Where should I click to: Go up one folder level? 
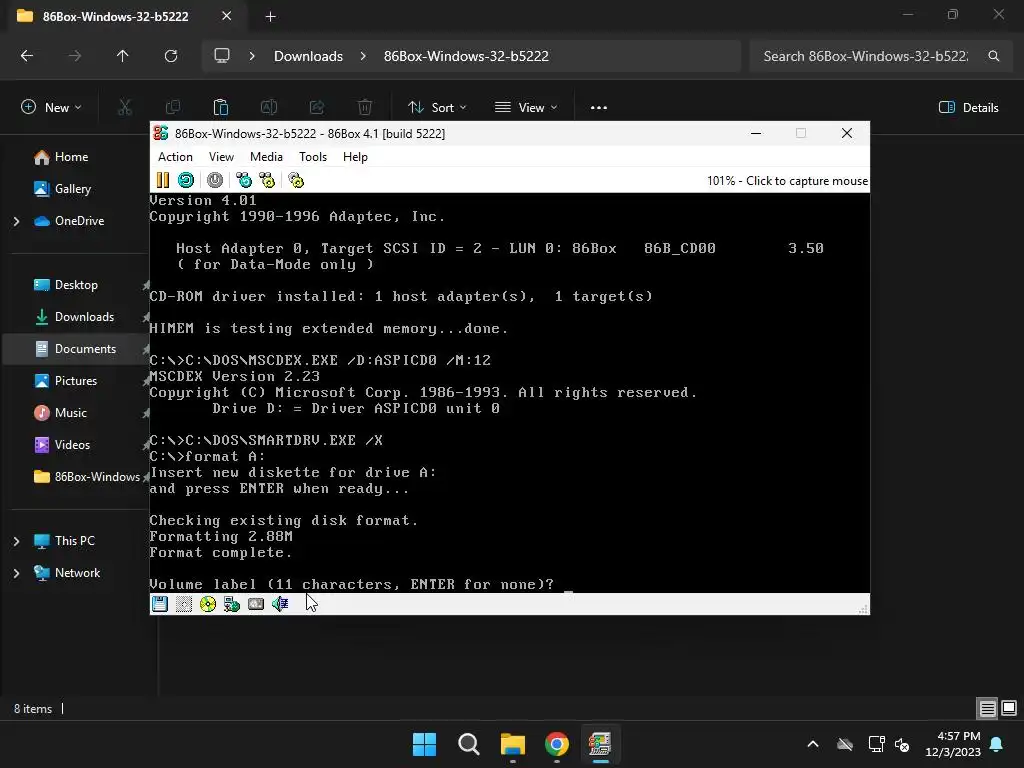click(x=123, y=56)
